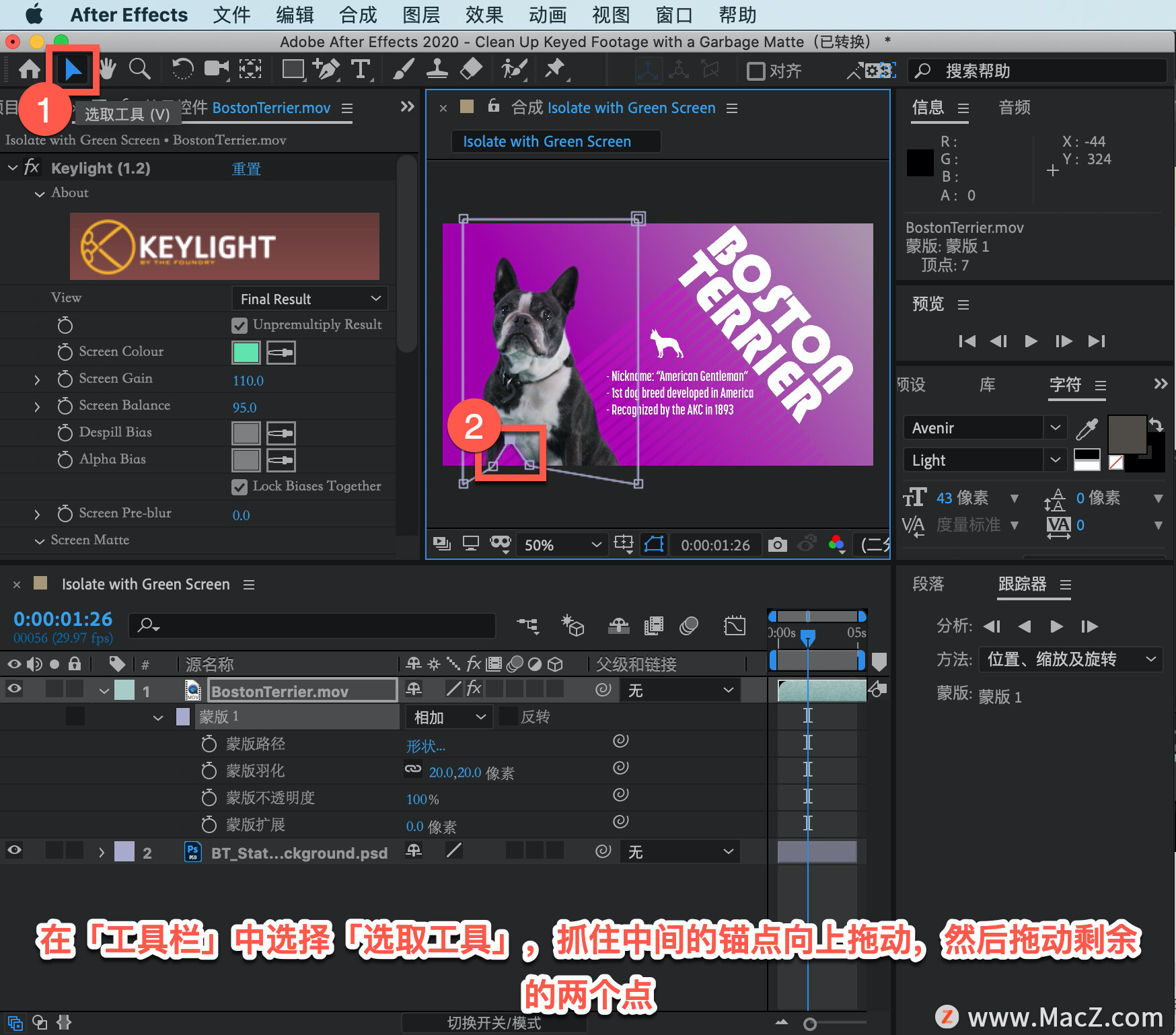Enable Motion Blur for layers icon

coord(689,627)
